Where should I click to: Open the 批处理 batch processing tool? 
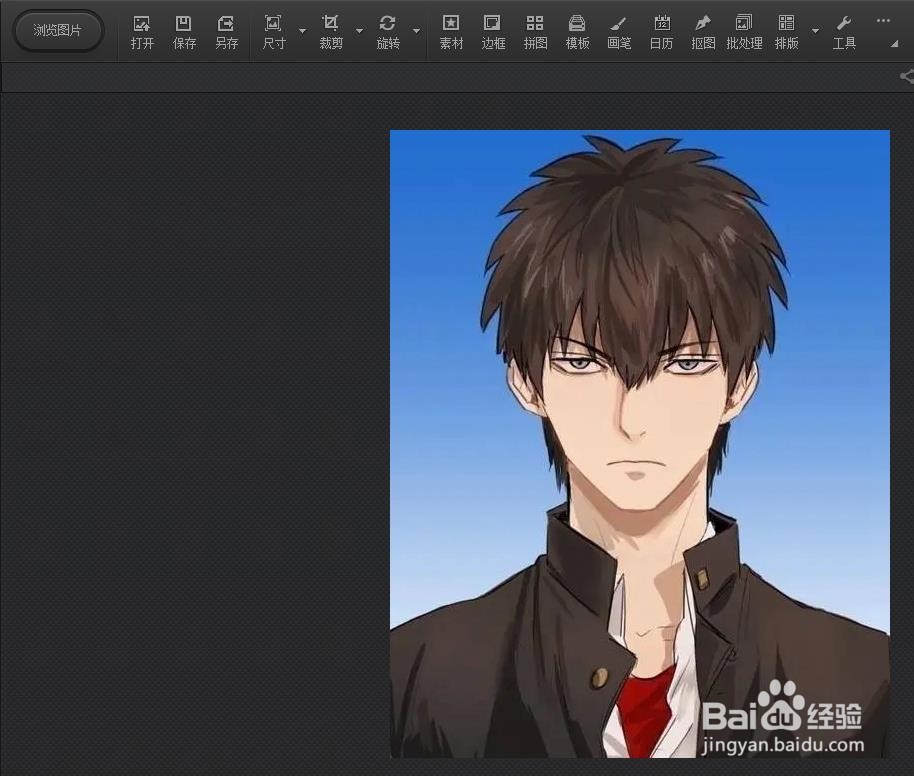click(744, 32)
